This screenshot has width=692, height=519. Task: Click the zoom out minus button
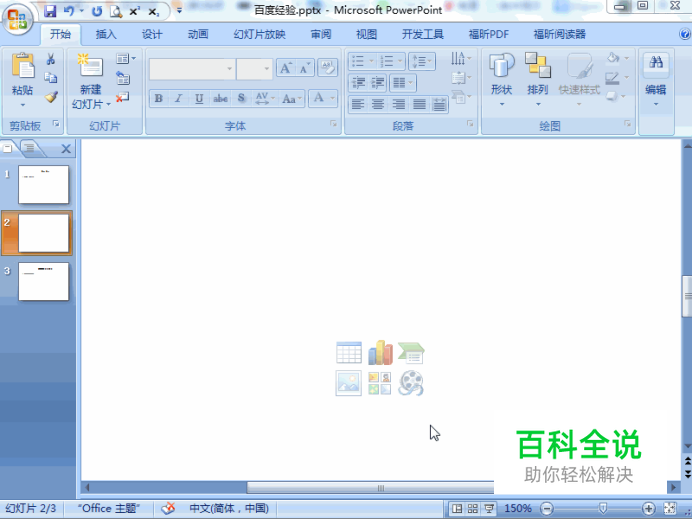click(547, 509)
